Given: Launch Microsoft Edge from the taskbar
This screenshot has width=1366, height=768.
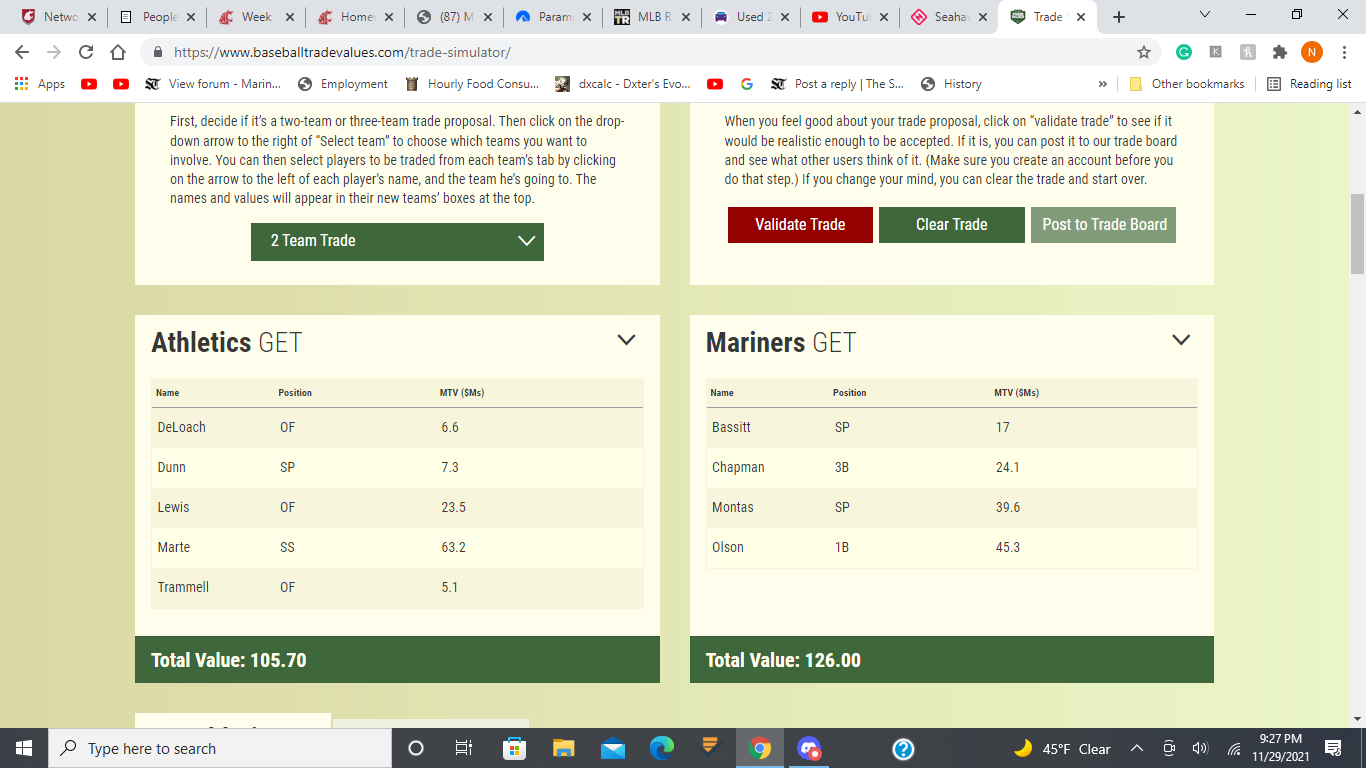Looking at the screenshot, I should click(662, 748).
